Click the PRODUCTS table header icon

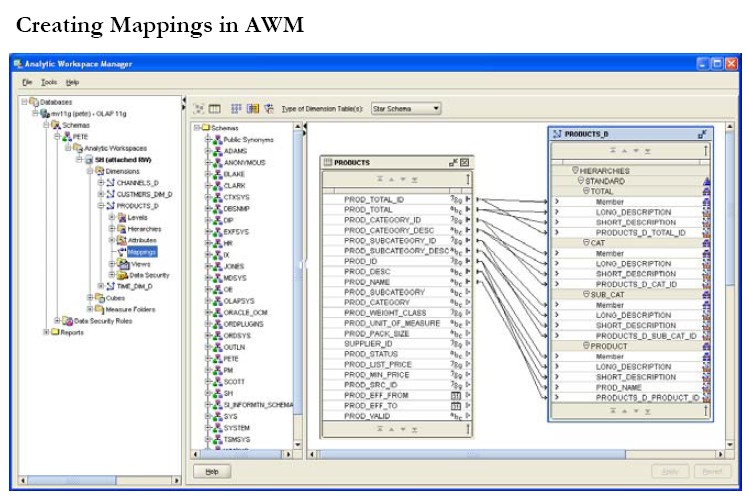tap(326, 162)
